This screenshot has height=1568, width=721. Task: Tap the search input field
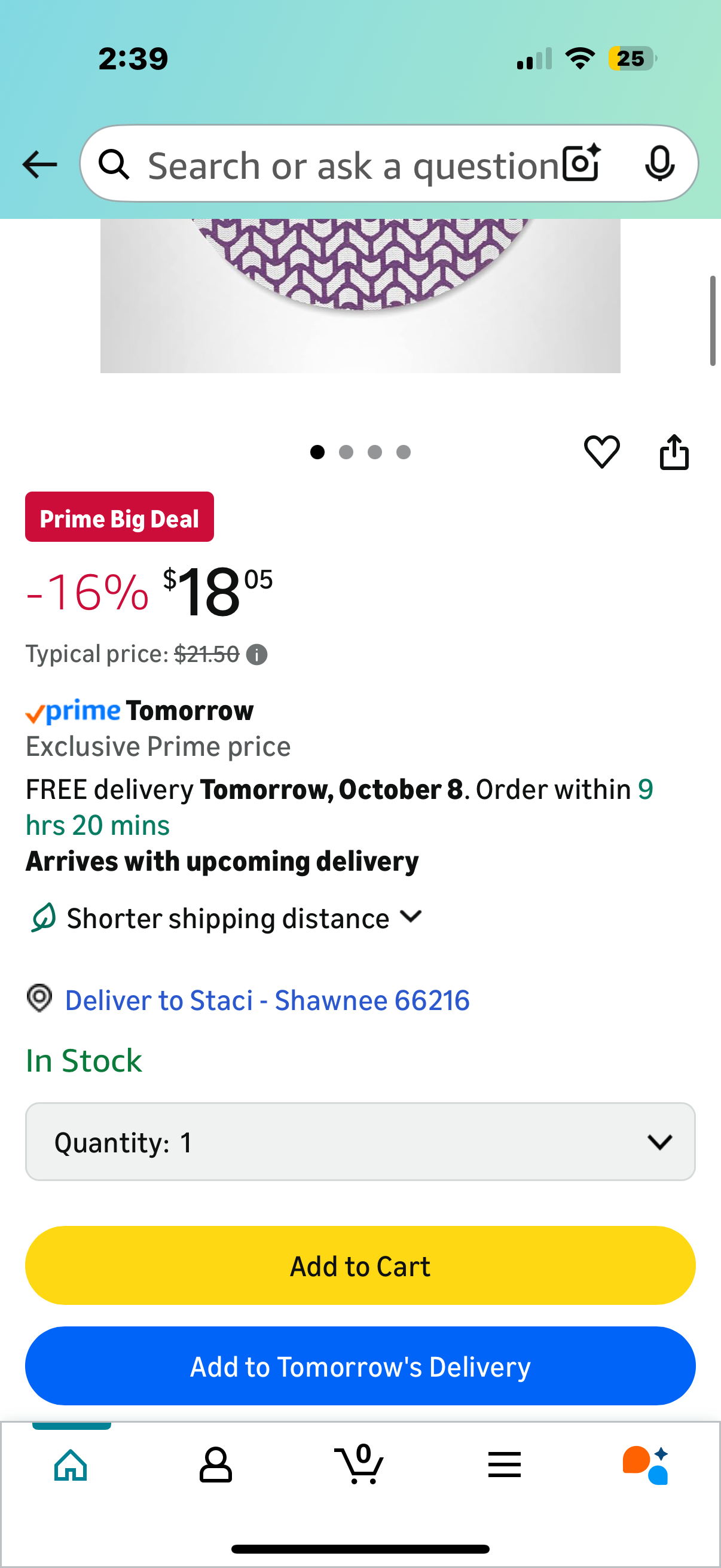point(353,165)
